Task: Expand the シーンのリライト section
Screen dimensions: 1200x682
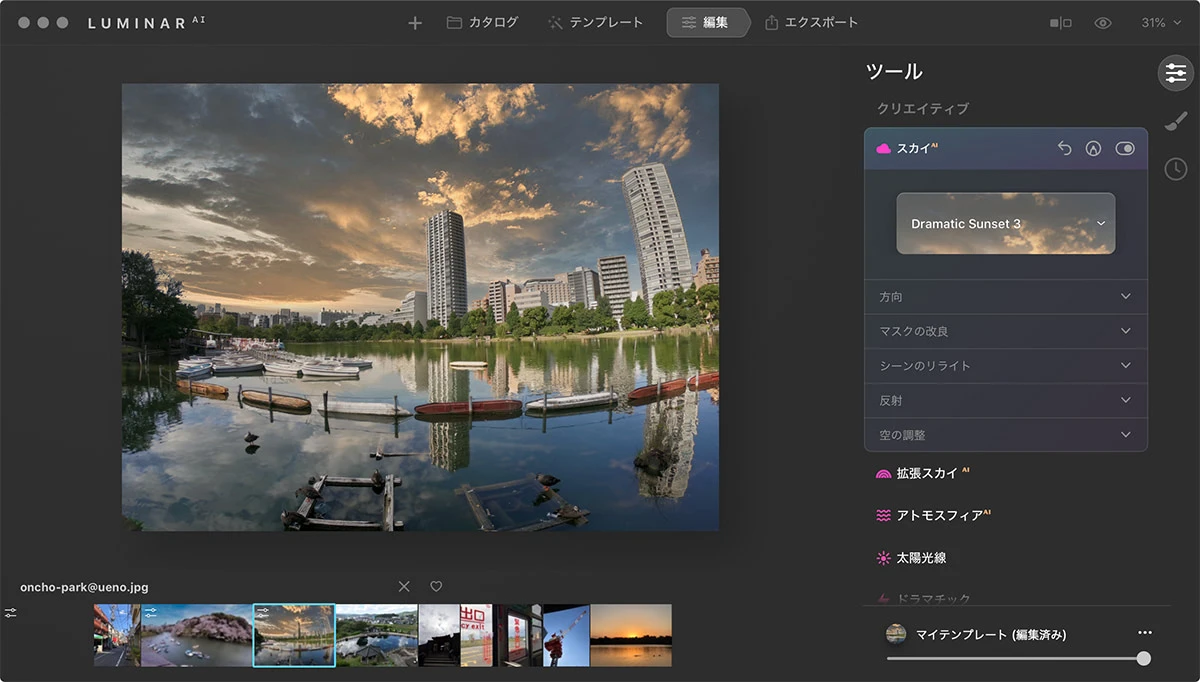Action: click(x=1006, y=366)
